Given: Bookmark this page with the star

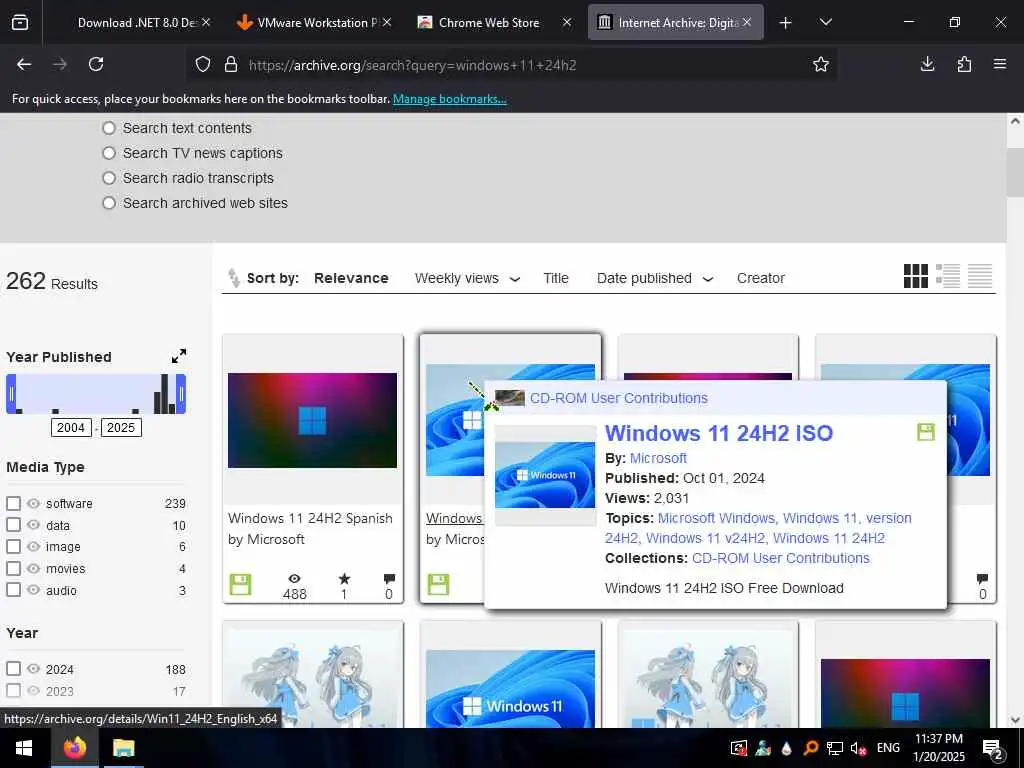Looking at the screenshot, I should pyautogui.click(x=821, y=64).
